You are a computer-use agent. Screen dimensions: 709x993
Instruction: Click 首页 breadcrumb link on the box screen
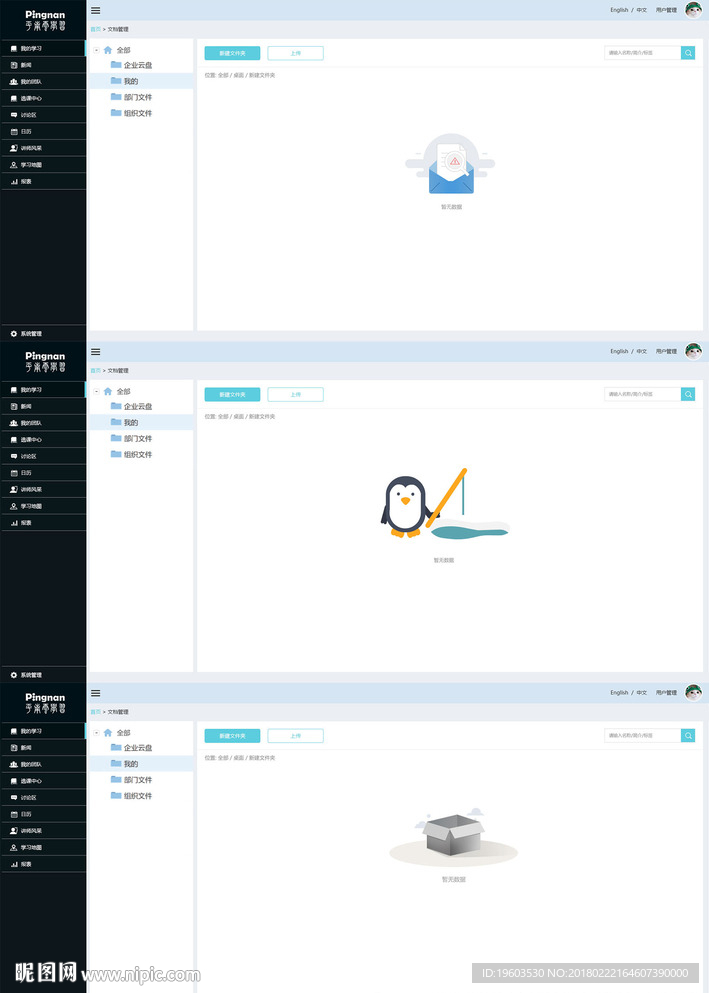point(96,712)
